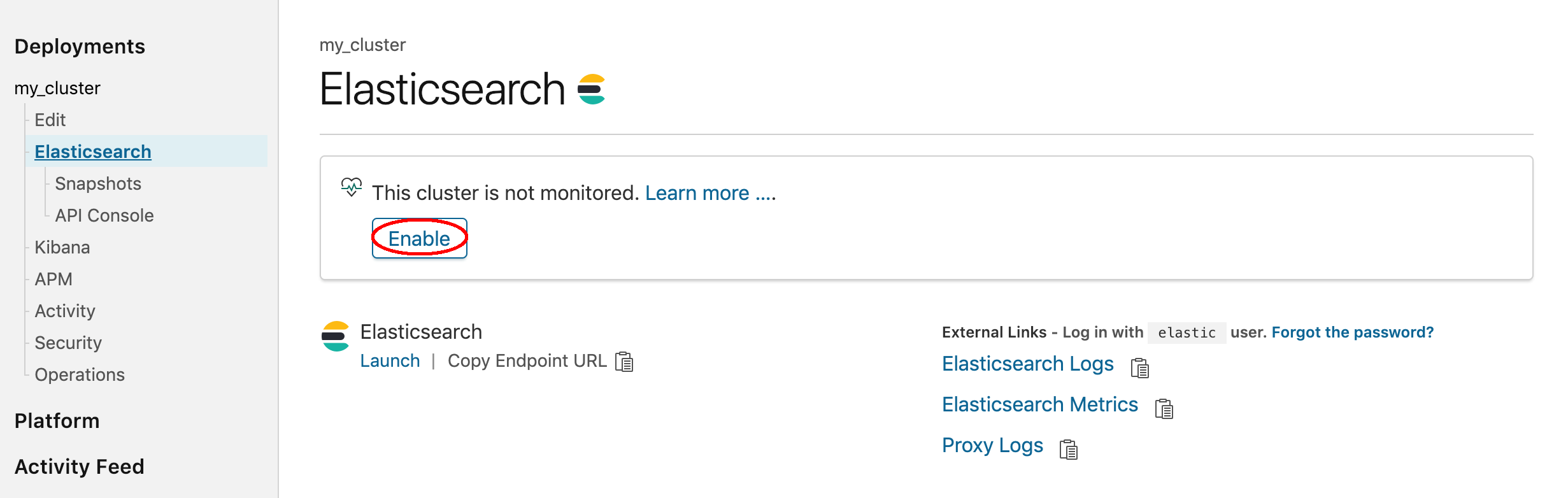The height and width of the screenshot is (498, 1568).
Task: Open the Elasticsearch Logs link
Action: 1027,364
